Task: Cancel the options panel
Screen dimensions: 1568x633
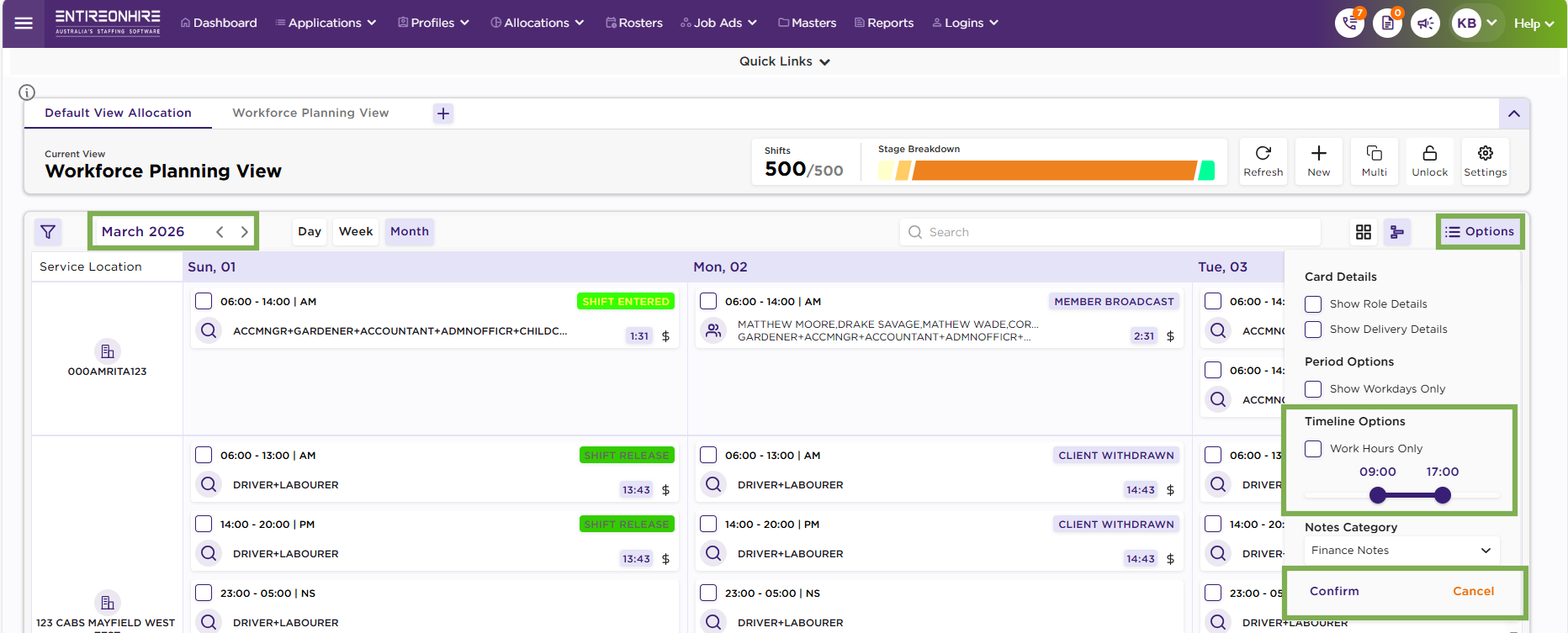Action: 1473,591
